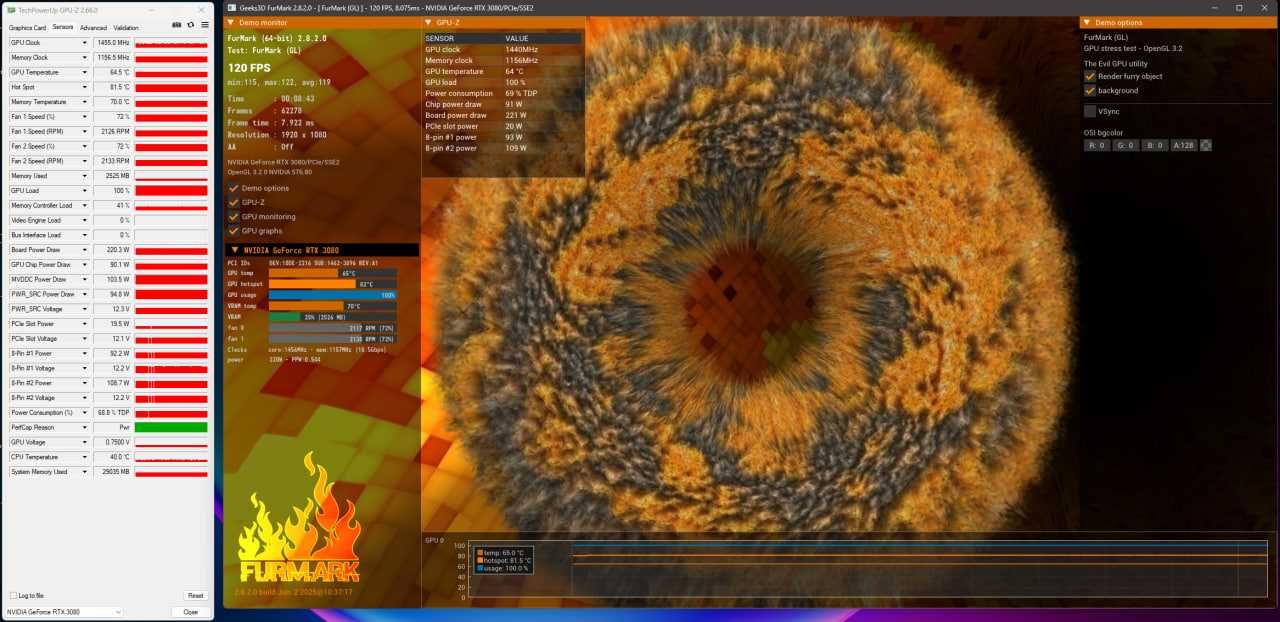Open the CPU Temperature sensor dropdown
The width and height of the screenshot is (1280, 622).
(x=85, y=457)
